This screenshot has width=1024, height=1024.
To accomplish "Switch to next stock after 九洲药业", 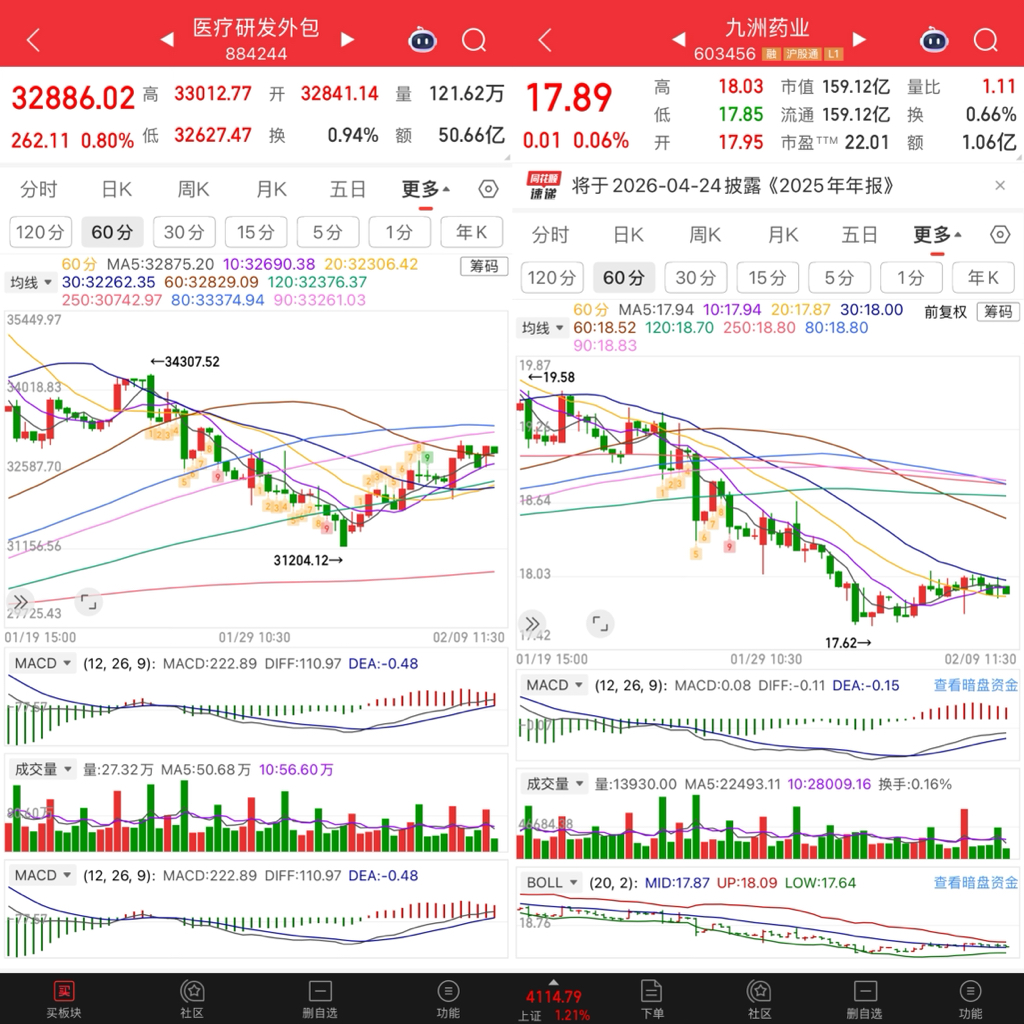I will coord(859,40).
